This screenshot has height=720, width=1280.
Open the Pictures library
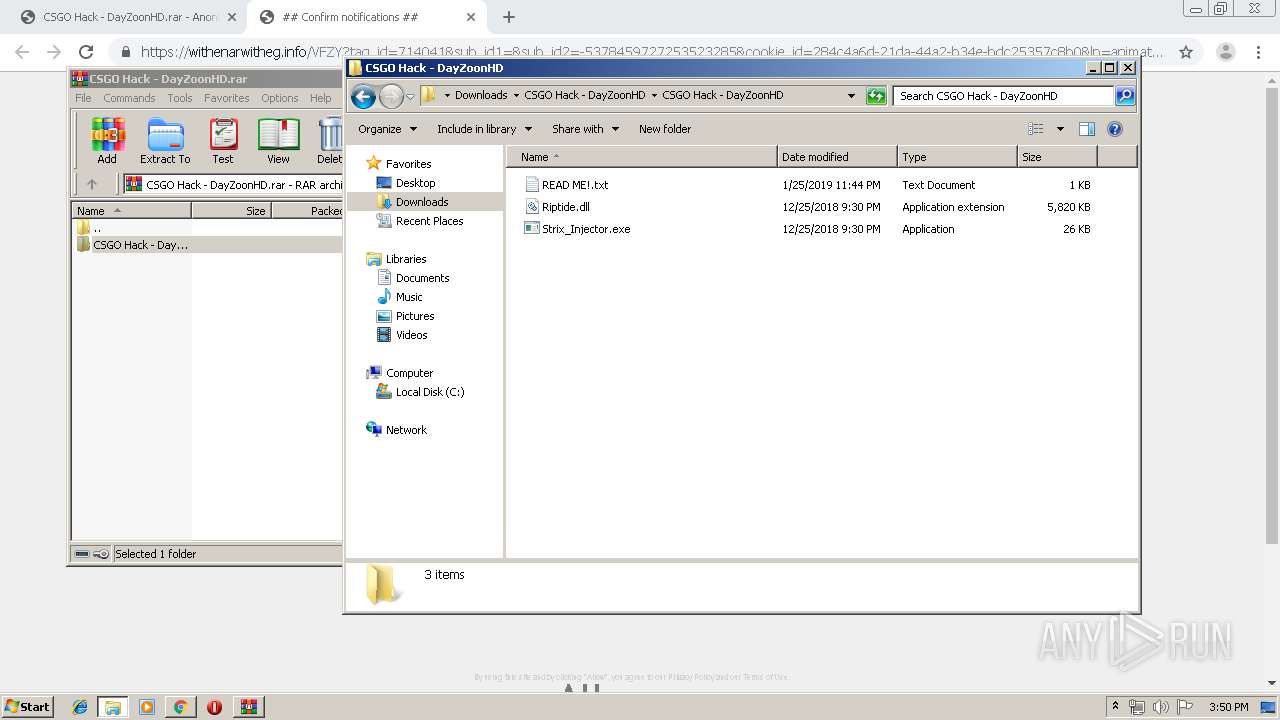coord(414,316)
